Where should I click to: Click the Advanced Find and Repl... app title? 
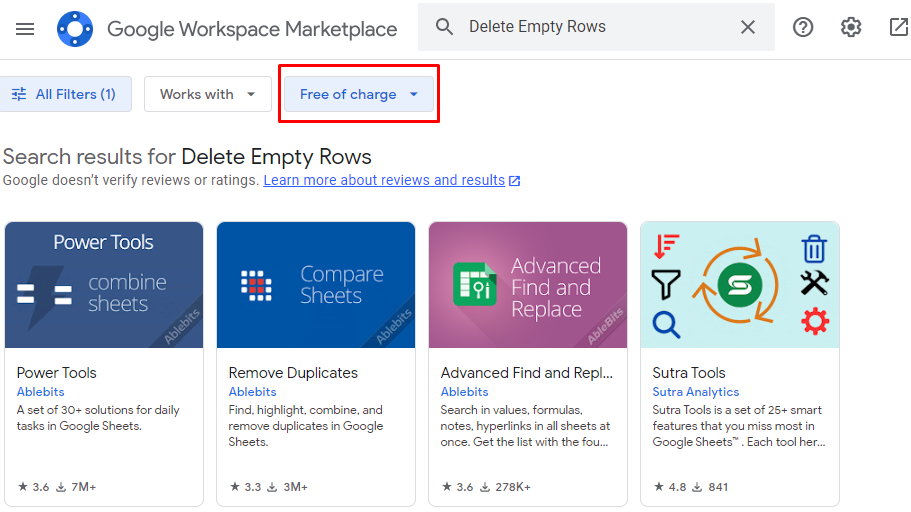[x=526, y=373]
